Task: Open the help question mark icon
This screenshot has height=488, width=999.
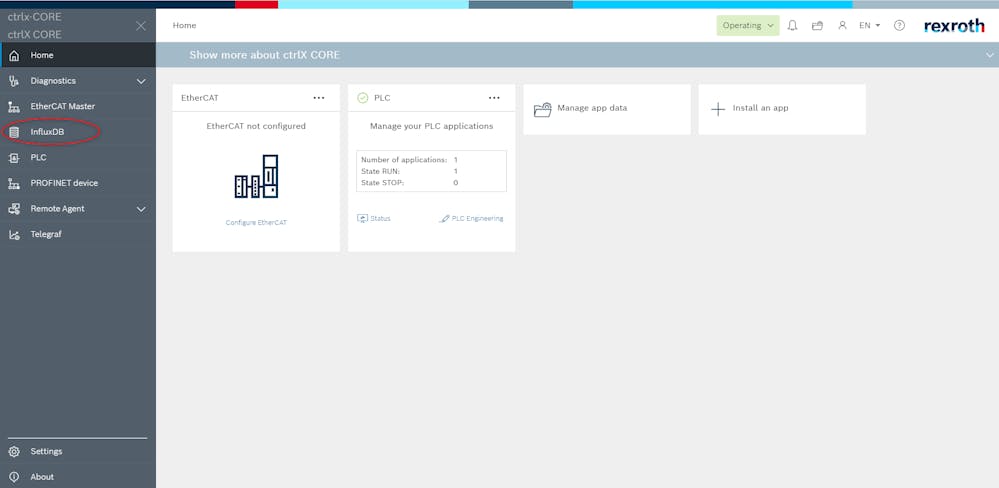Action: tap(900, 25)
